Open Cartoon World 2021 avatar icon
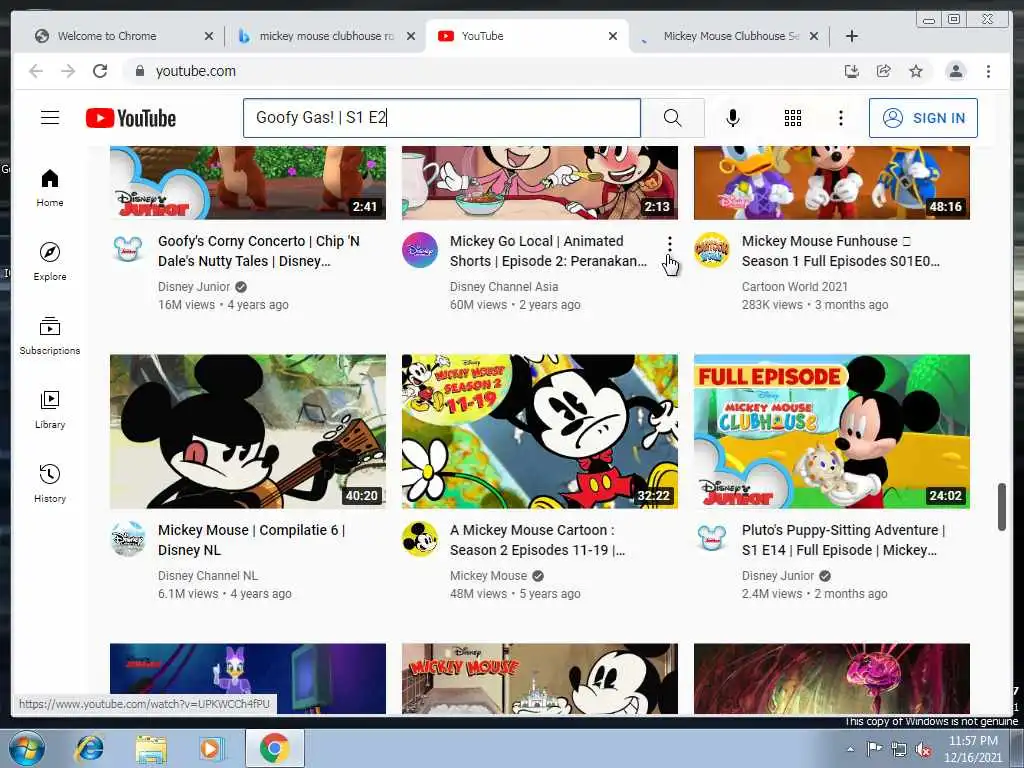 712,249
